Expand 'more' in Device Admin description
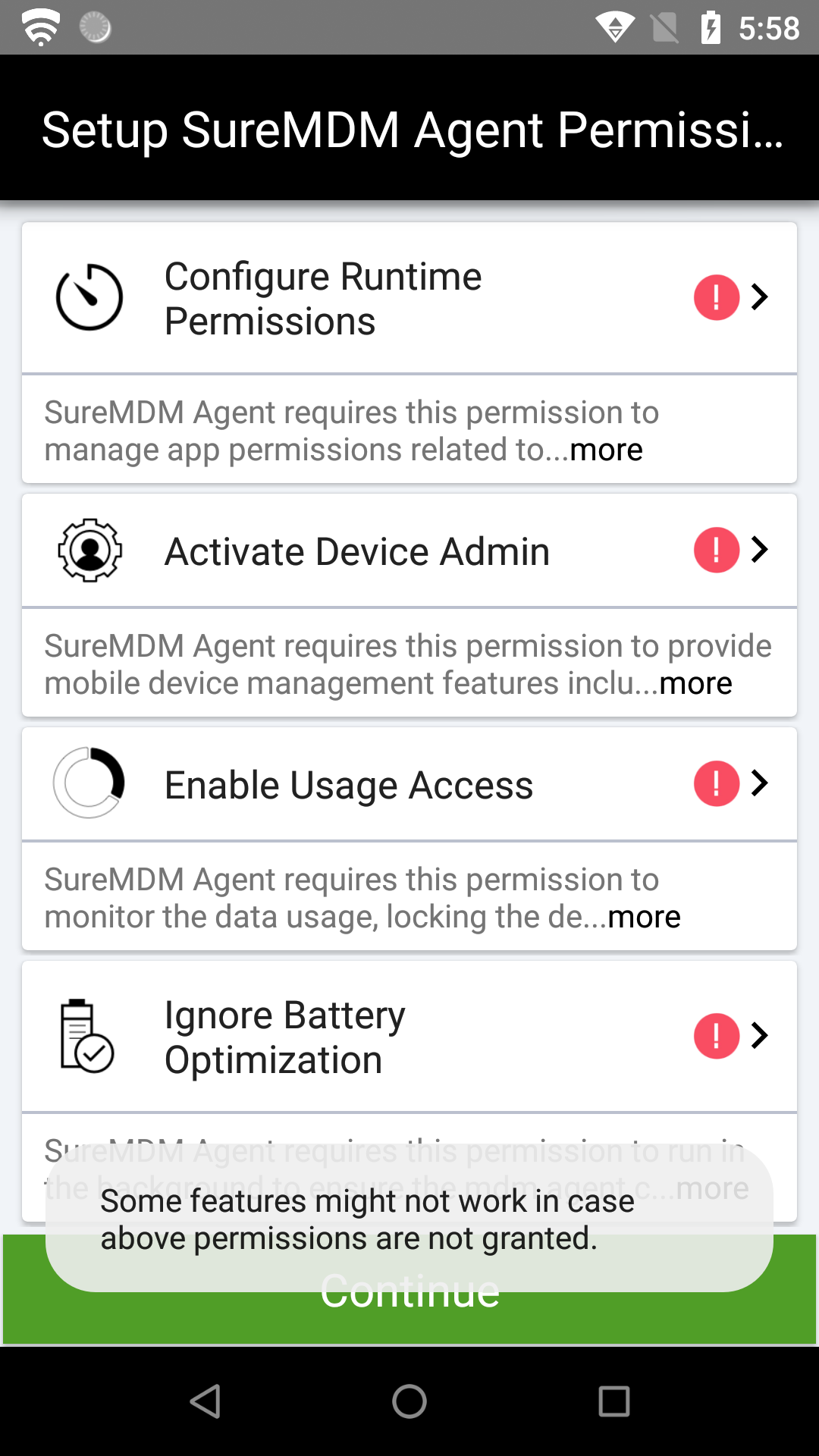Image resolution: width=819 pixels, height=1456 pixels. (695, 683)
